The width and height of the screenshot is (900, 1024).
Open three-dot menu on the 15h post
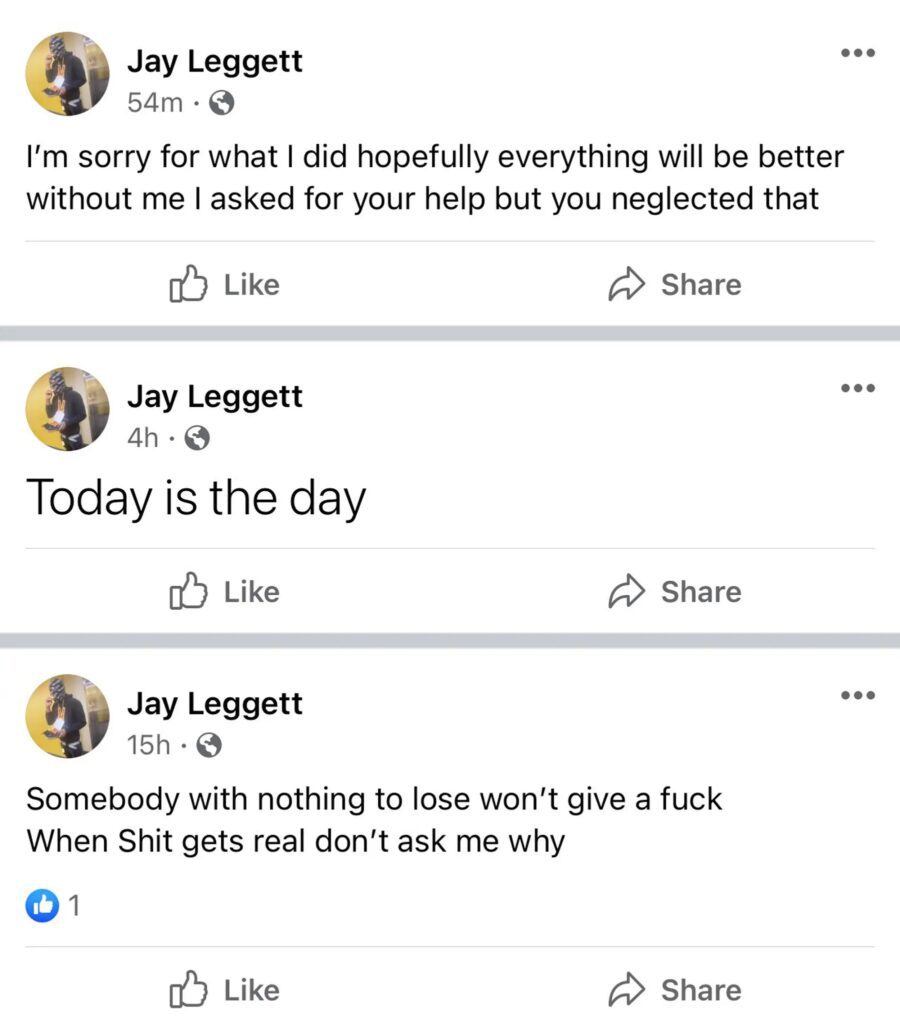coord(857,694)
